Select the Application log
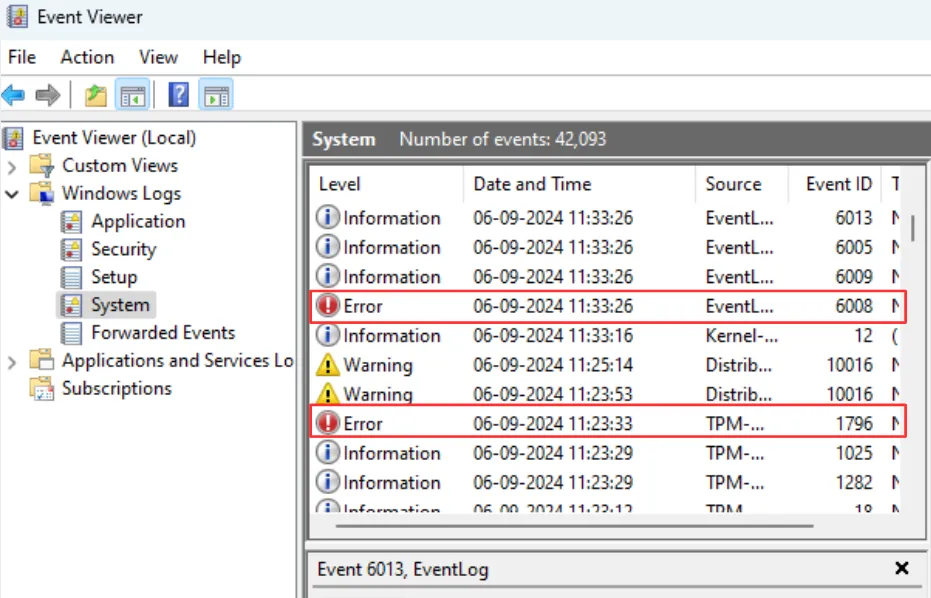The width and height of the screenshot is (931, 598). point(138,222)
